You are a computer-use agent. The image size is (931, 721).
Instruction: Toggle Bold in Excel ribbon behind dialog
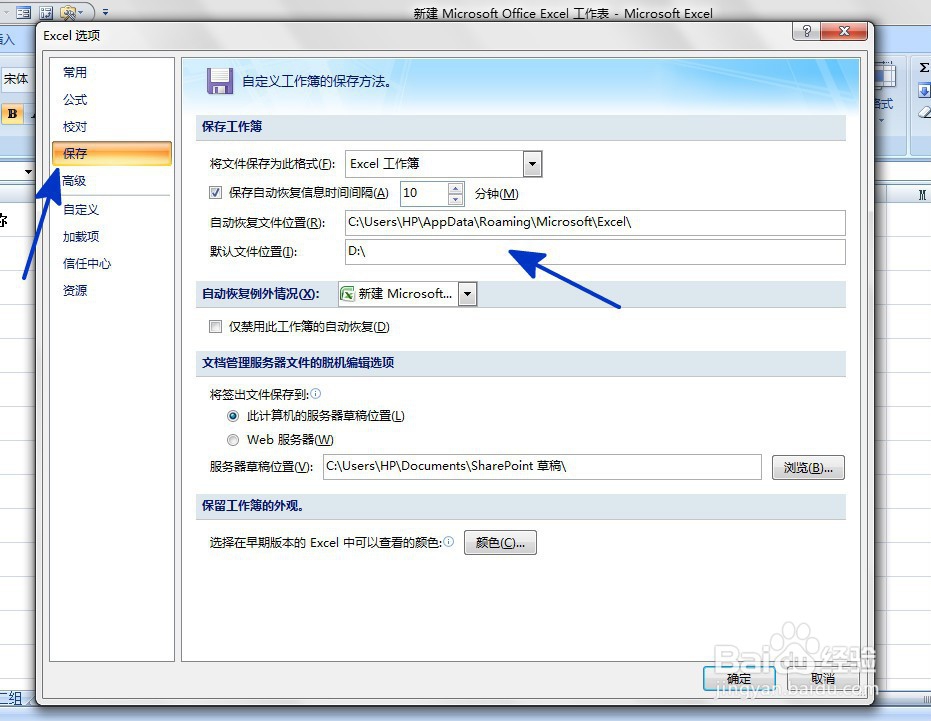click(x=12, y=113)
